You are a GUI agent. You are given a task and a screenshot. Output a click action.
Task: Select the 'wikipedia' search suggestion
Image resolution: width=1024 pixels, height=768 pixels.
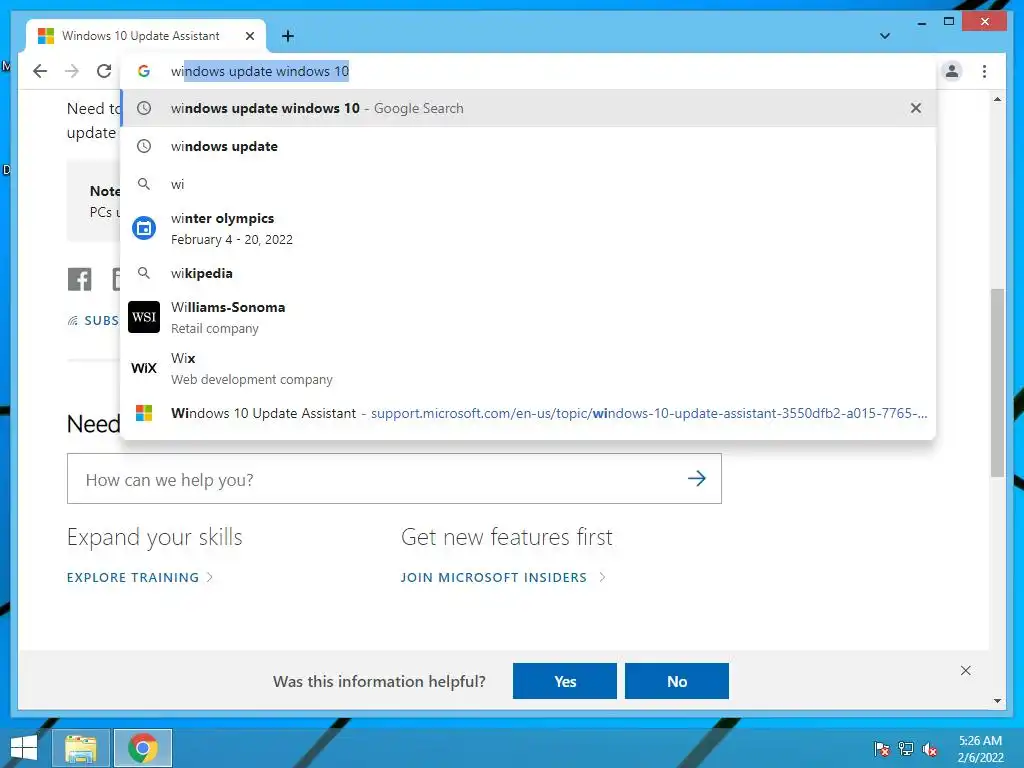528,273
